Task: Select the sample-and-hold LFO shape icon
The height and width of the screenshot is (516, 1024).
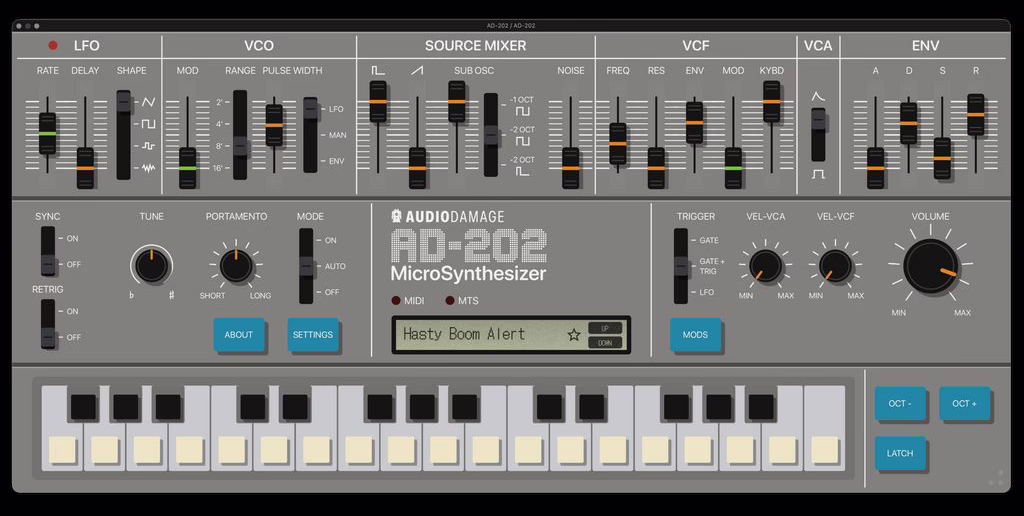Action: coord(149,146)
